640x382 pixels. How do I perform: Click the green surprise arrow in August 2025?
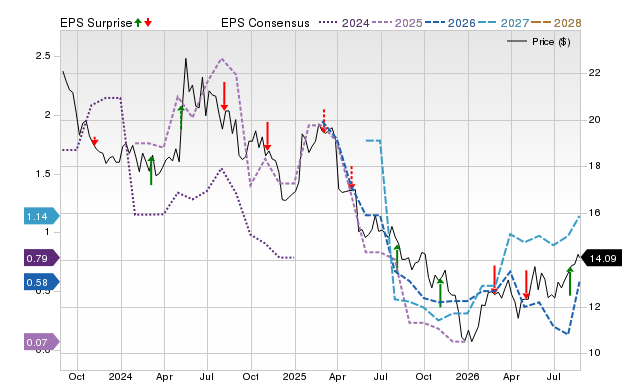pyautogui.click(x=397, y=257)
